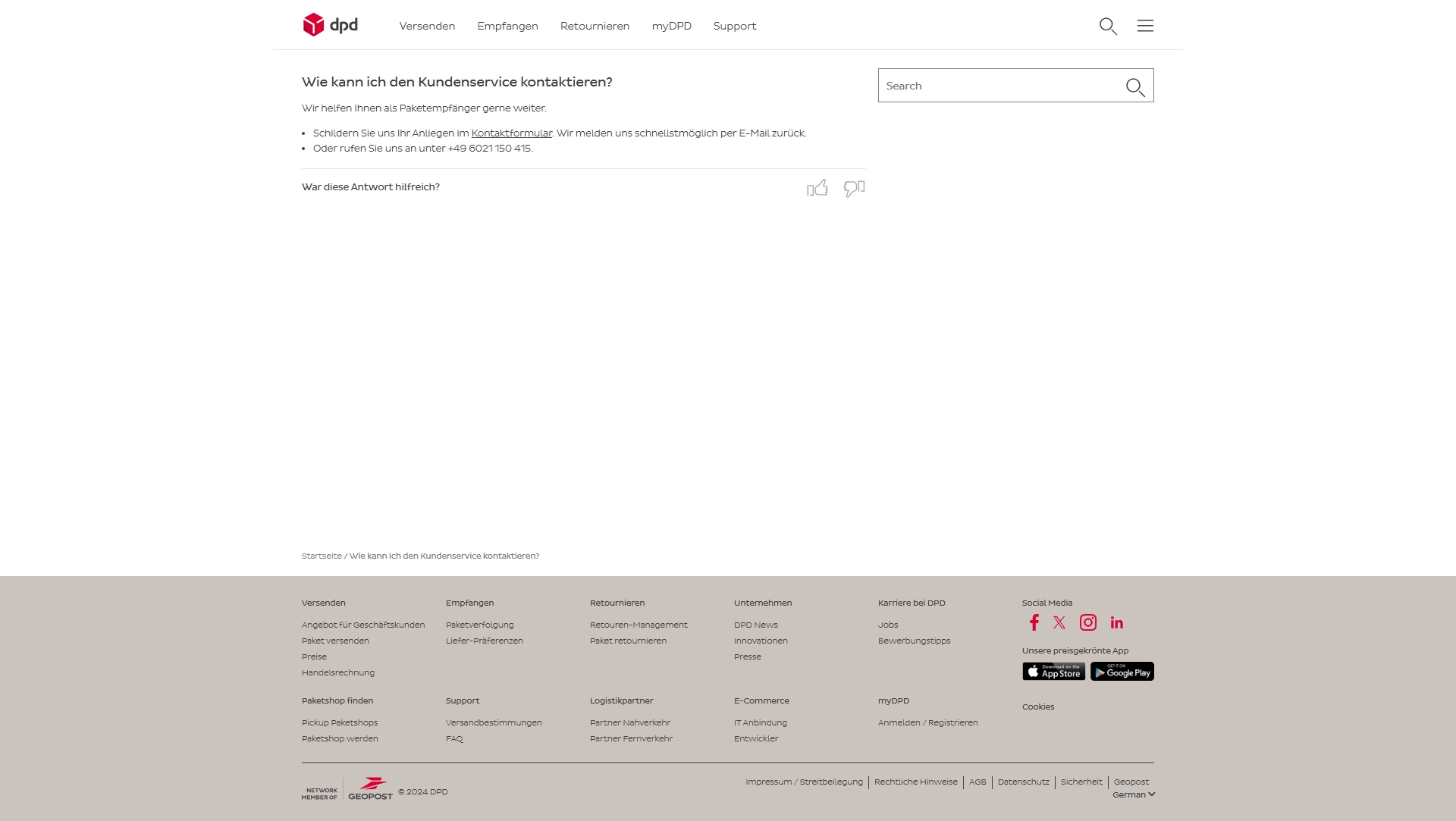Open DPD News footer link
The width and height of the screenshot is (1456, 821).
click(x=755, y=625)
